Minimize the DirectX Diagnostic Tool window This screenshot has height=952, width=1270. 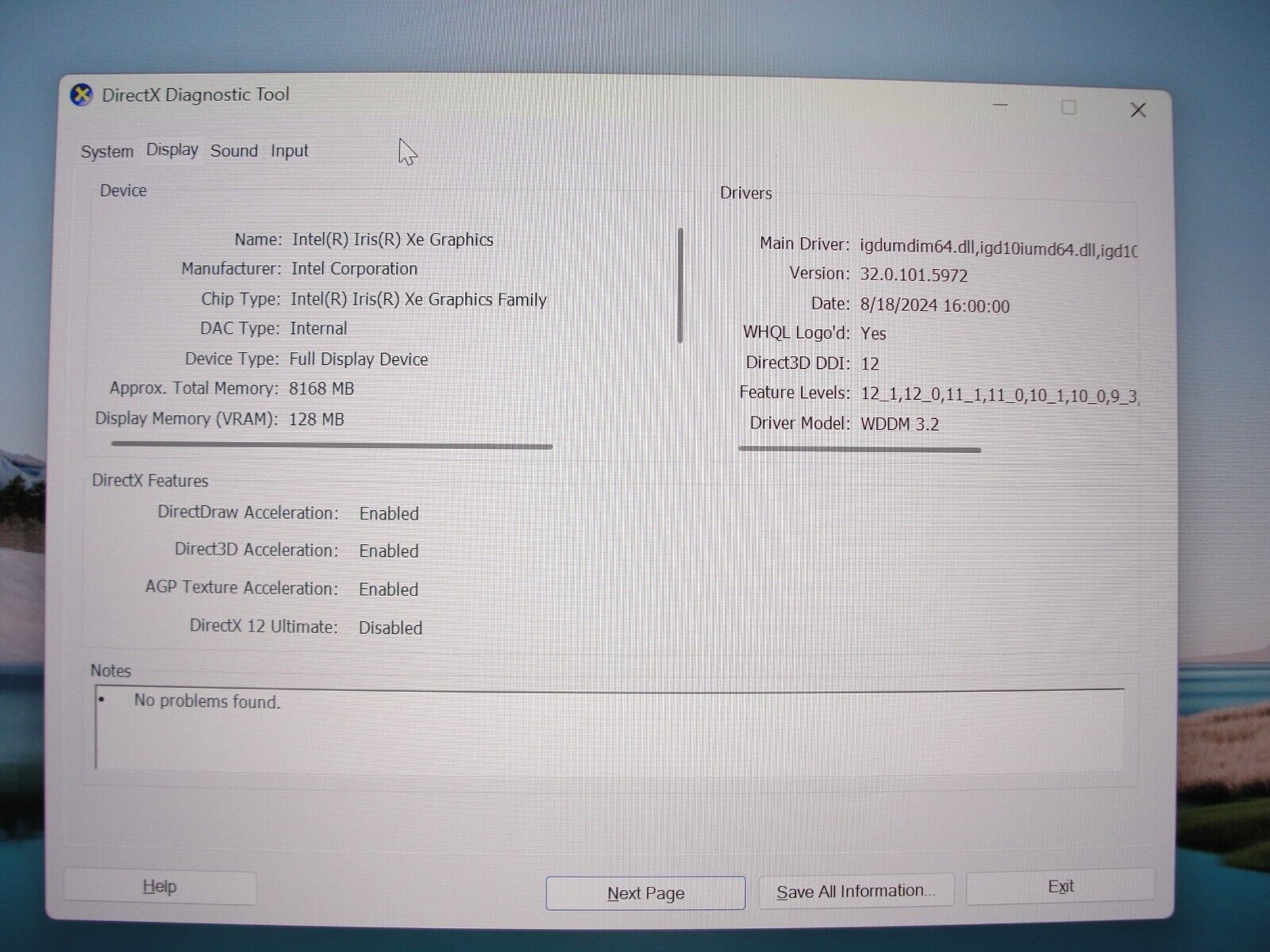pyautogui.click(x=1000, y=106)
